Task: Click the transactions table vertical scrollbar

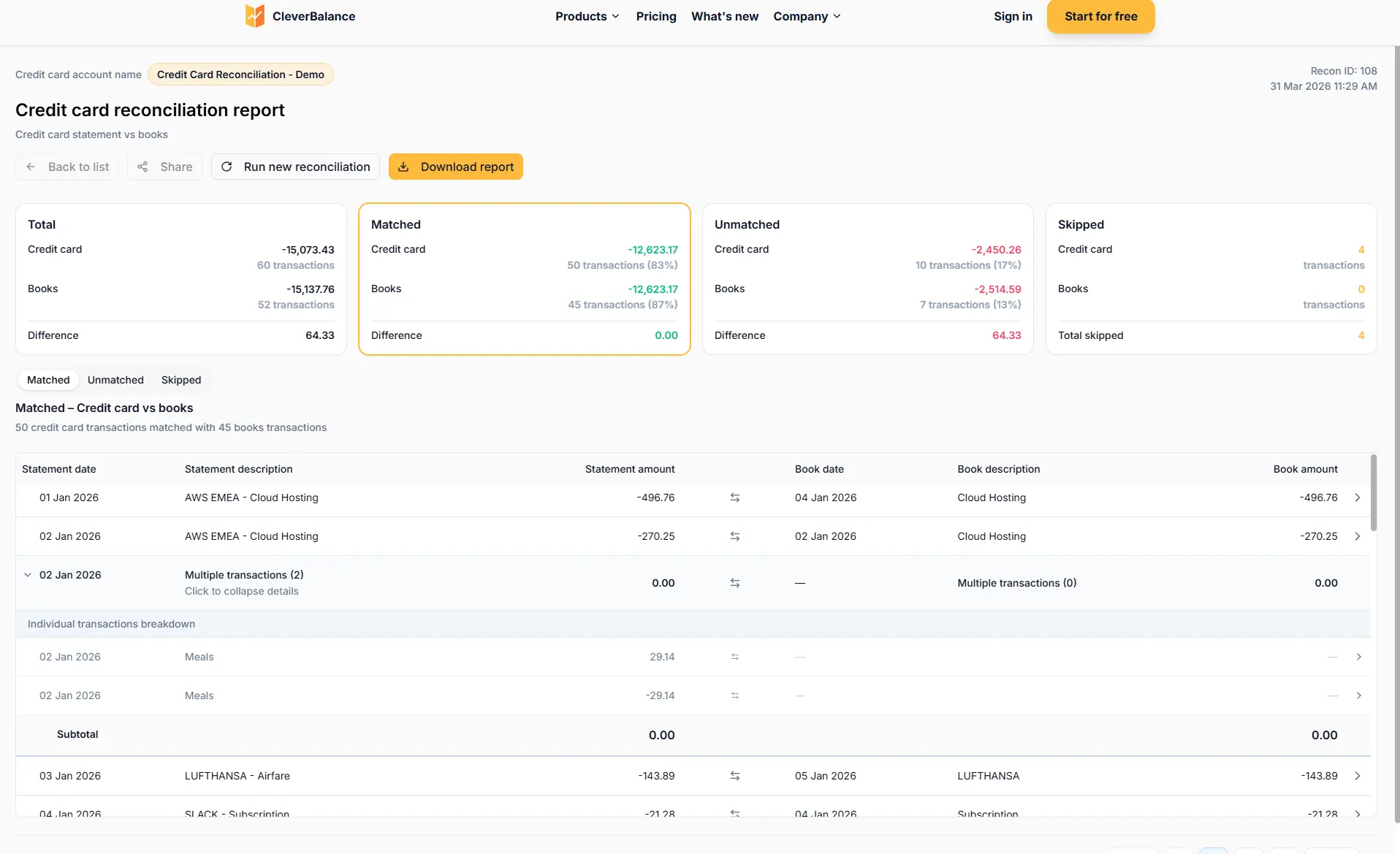Action: pos(1374,493)
